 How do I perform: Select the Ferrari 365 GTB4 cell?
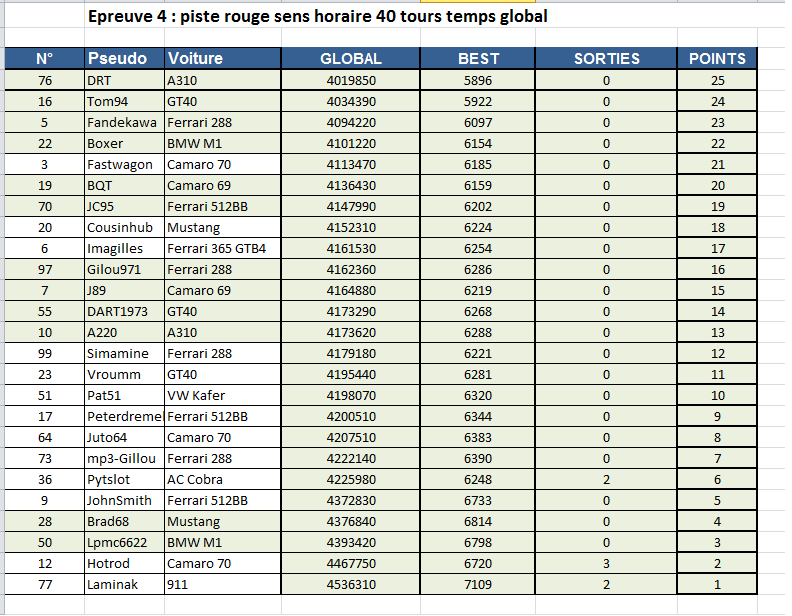click(x=223, y=248)
